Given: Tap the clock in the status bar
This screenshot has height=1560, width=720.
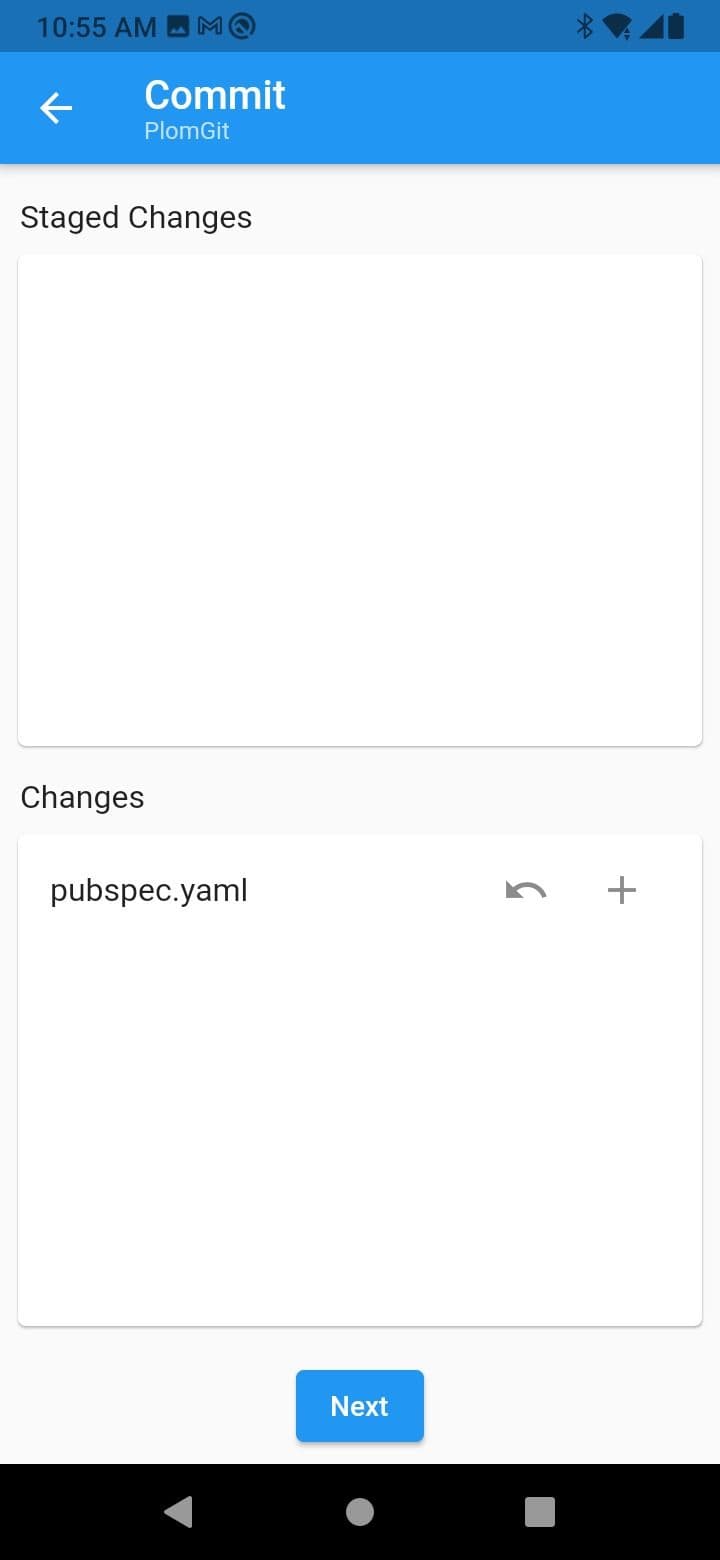Looking at the screenshot, I should click(x=95, y=27).
